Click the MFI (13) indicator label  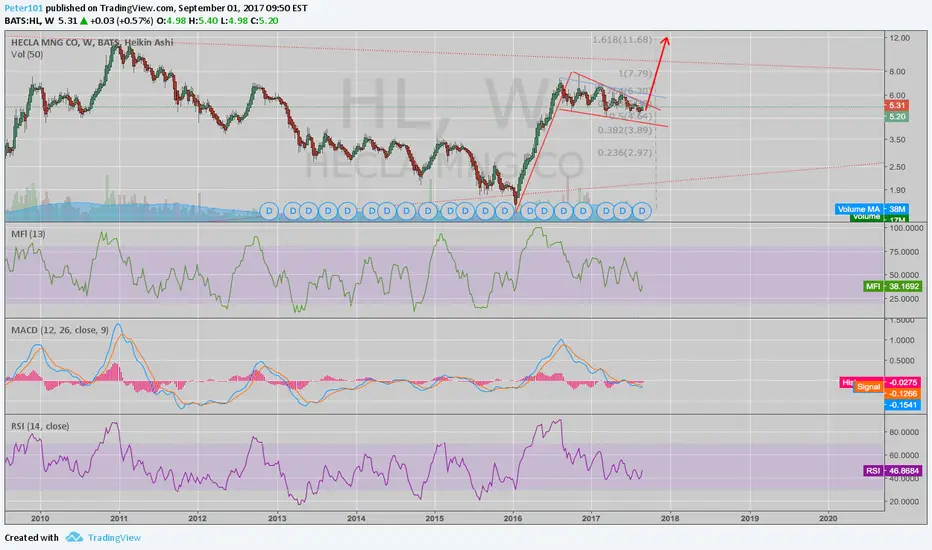(28, 234)
